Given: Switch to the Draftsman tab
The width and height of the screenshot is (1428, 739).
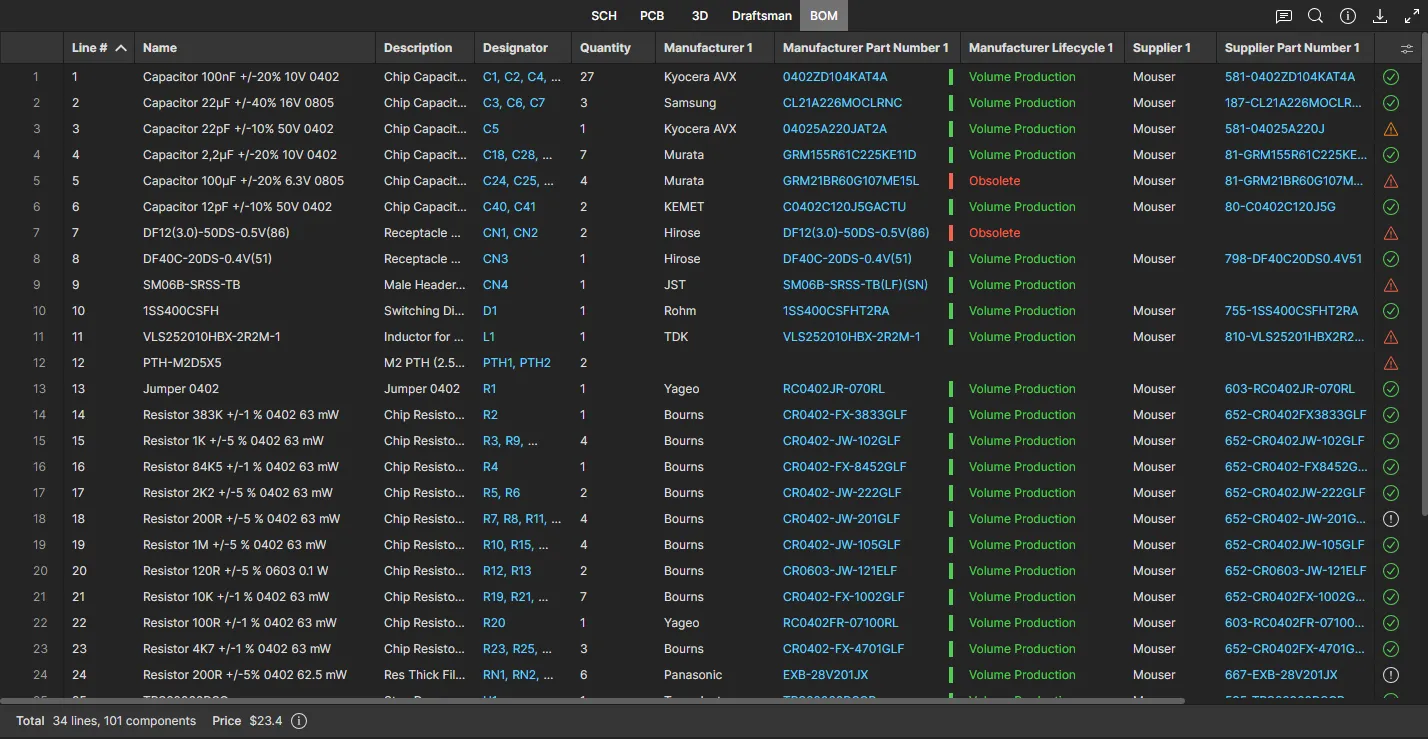Looking at the screenshot, I should point(761,16).
